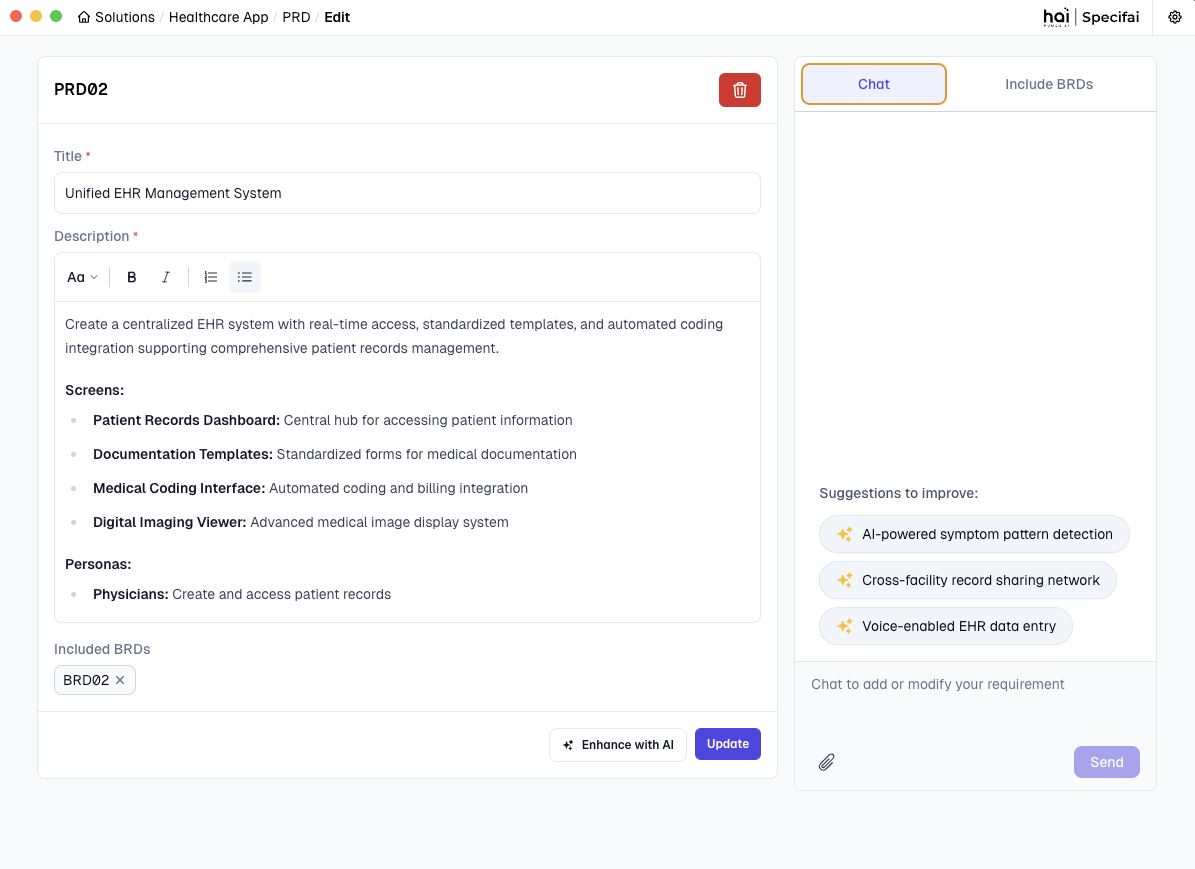This screenshot has width=1195, height=869.
Task: Insert a numbered list in the description
Action: click(x=211, y=277)
